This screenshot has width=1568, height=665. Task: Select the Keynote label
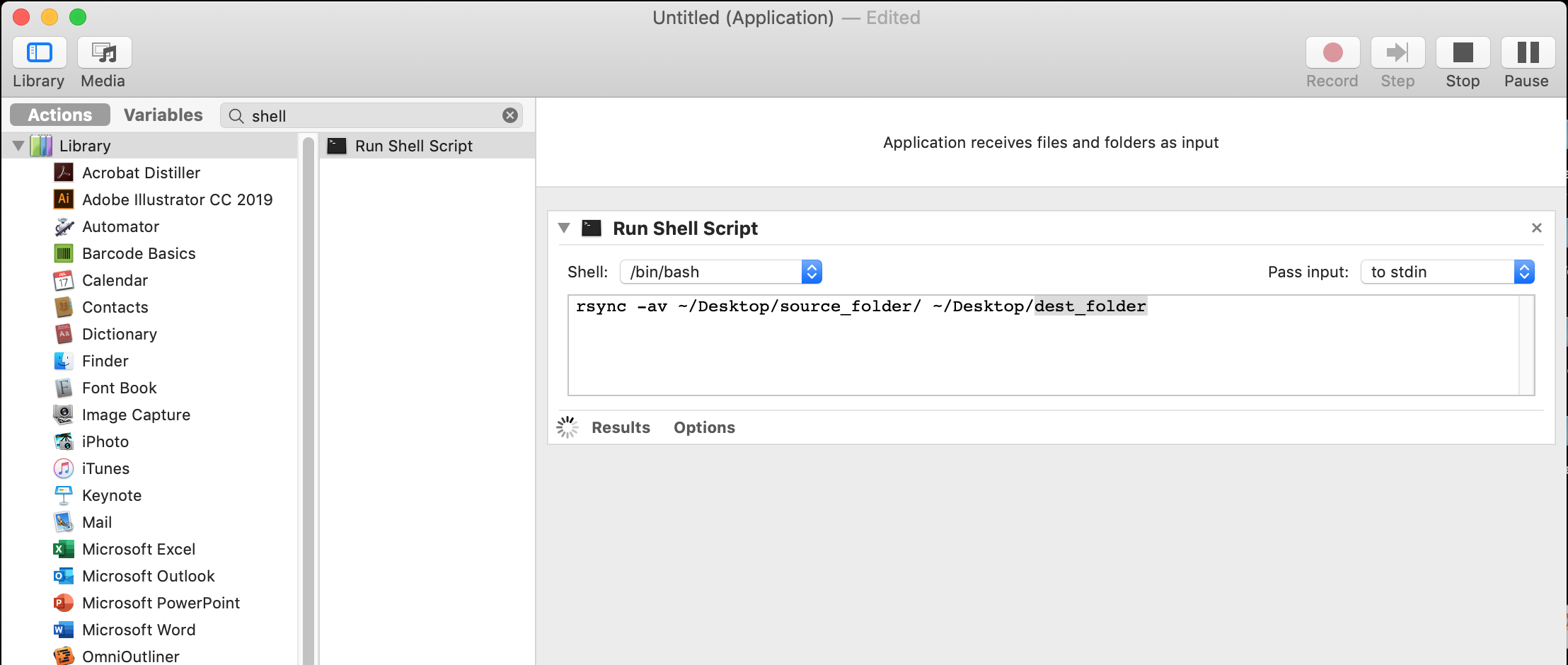(112, 495)
